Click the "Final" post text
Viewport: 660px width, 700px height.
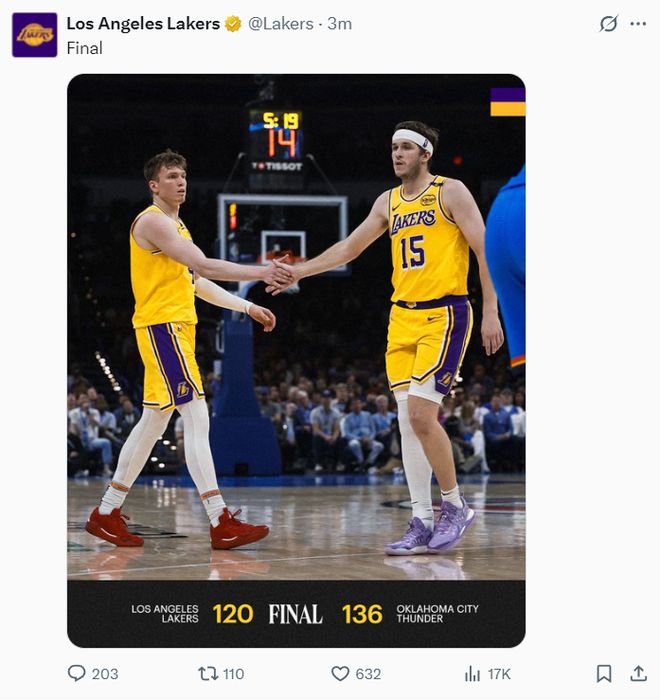click(x=84, y=48)
